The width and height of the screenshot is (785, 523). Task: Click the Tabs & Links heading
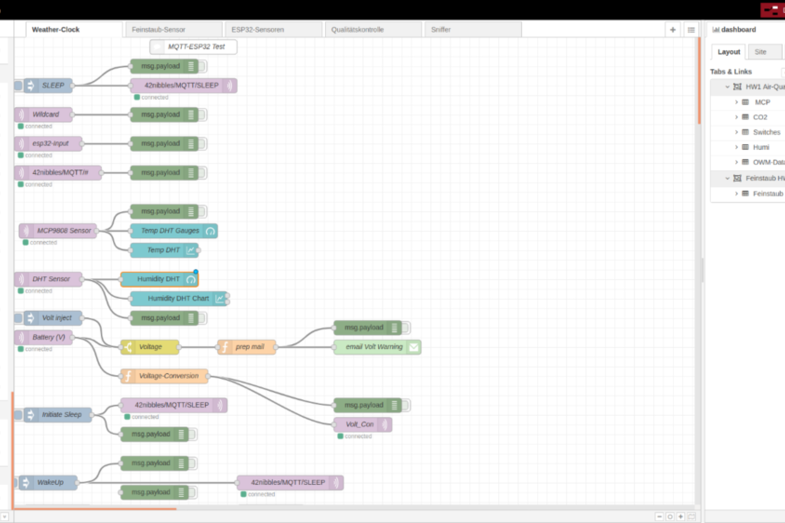click(x=731, y=72)
